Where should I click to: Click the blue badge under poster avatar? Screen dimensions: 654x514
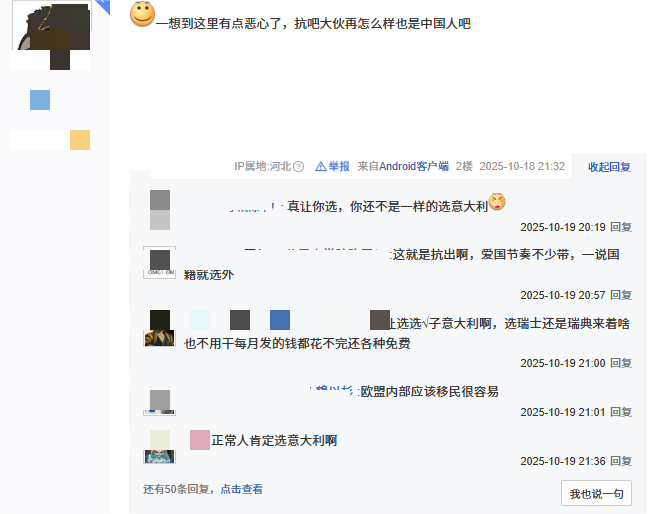40,100
